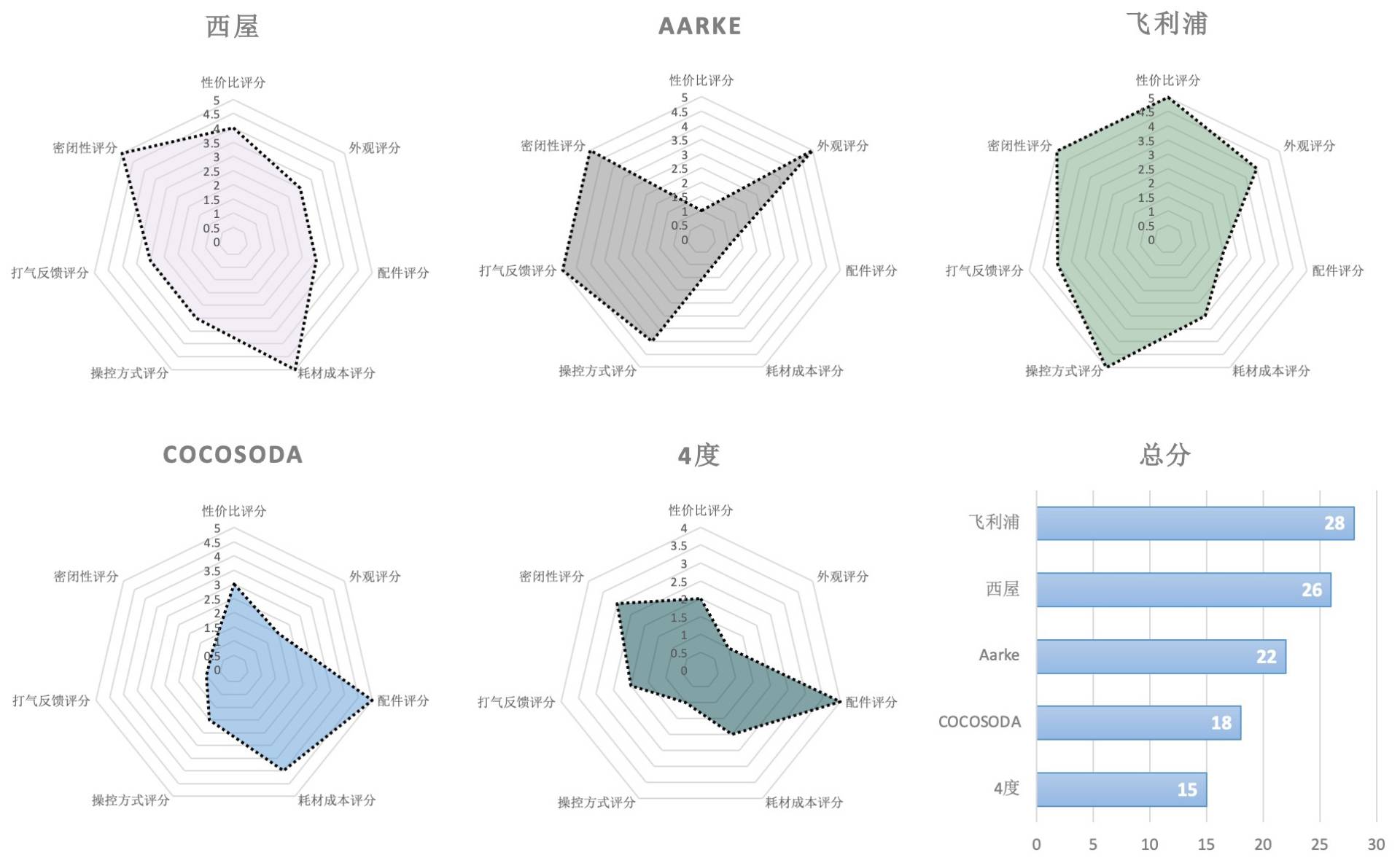This screenshot has width=1400, height=863.
Task: Select the Aarke category label in 总分 chart
Action: pos(999,655)
